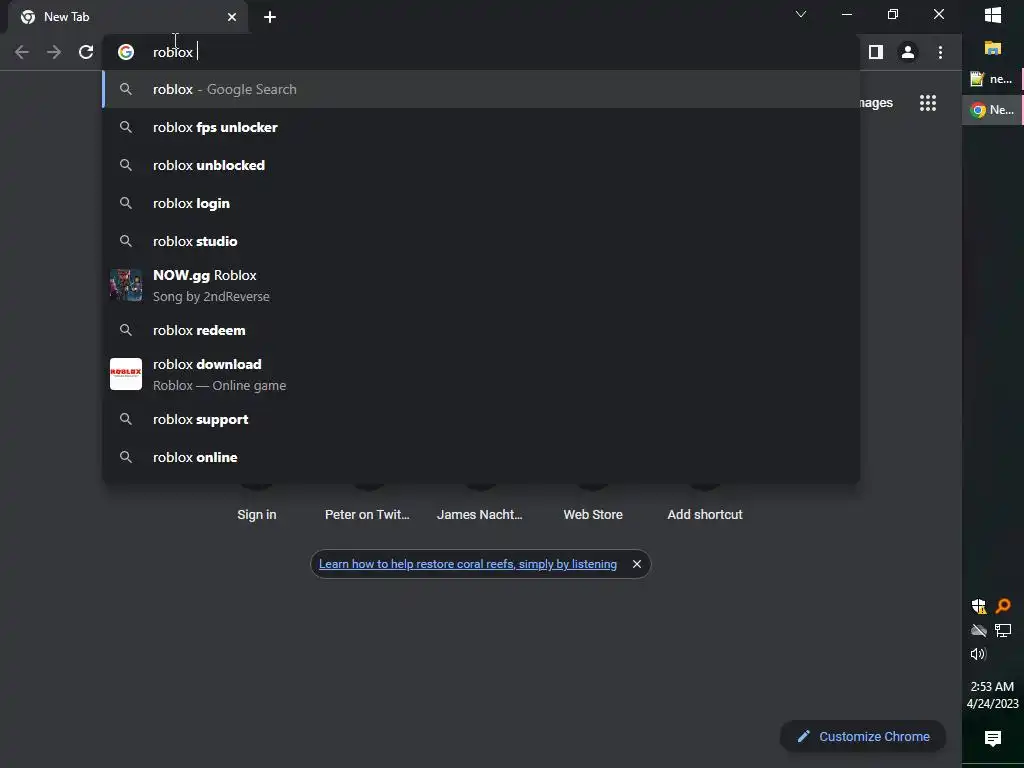Open Chrome three-dot menu
Viewport: 1024px width, 768px height.
[940, 52]
